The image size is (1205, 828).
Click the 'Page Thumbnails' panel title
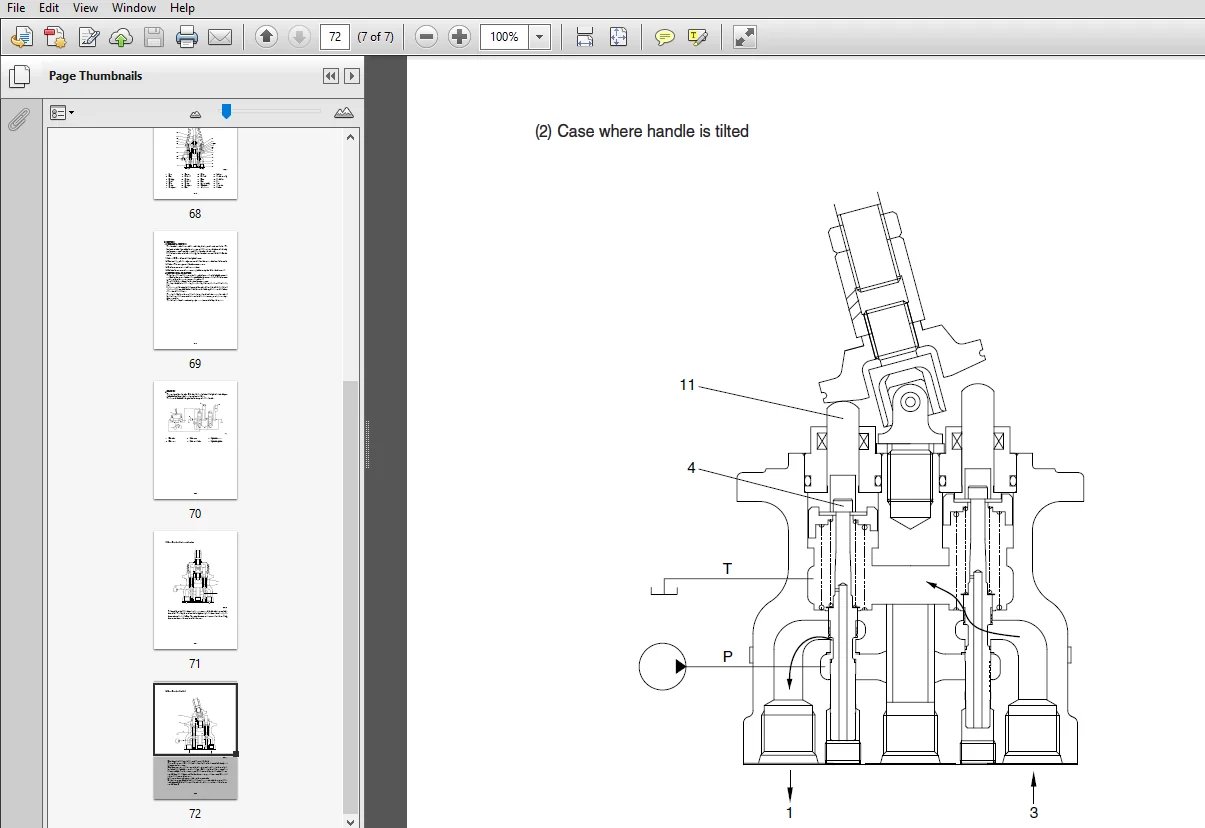point(96,76)
